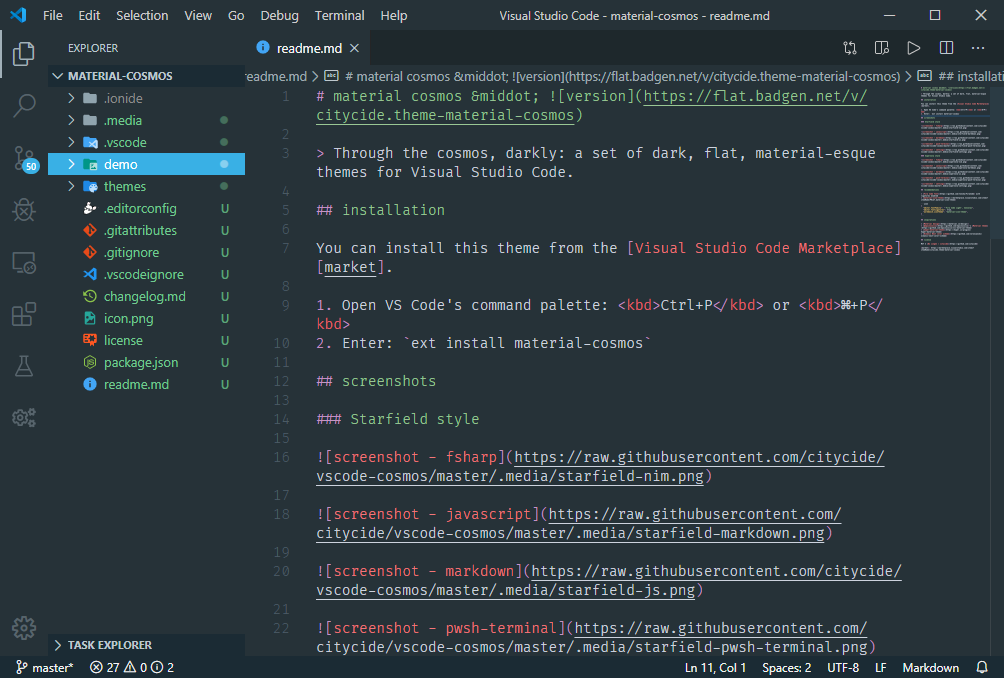Open the editor more actions ellipsis

click(978, 48)
